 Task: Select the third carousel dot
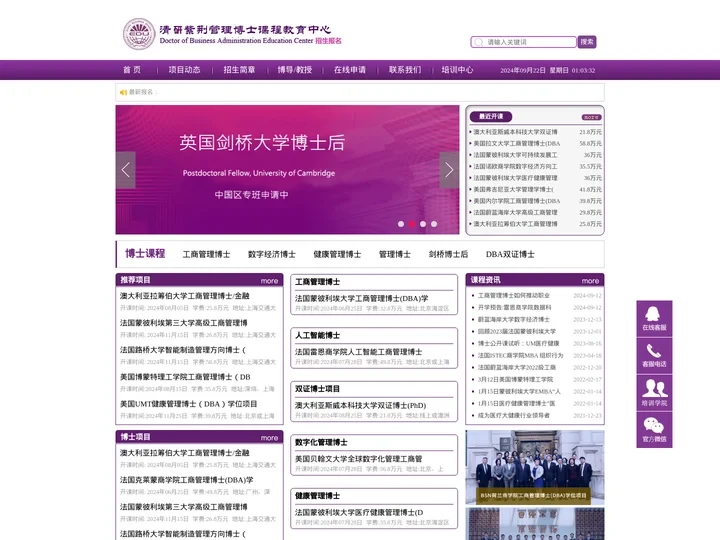pos(423,224)
